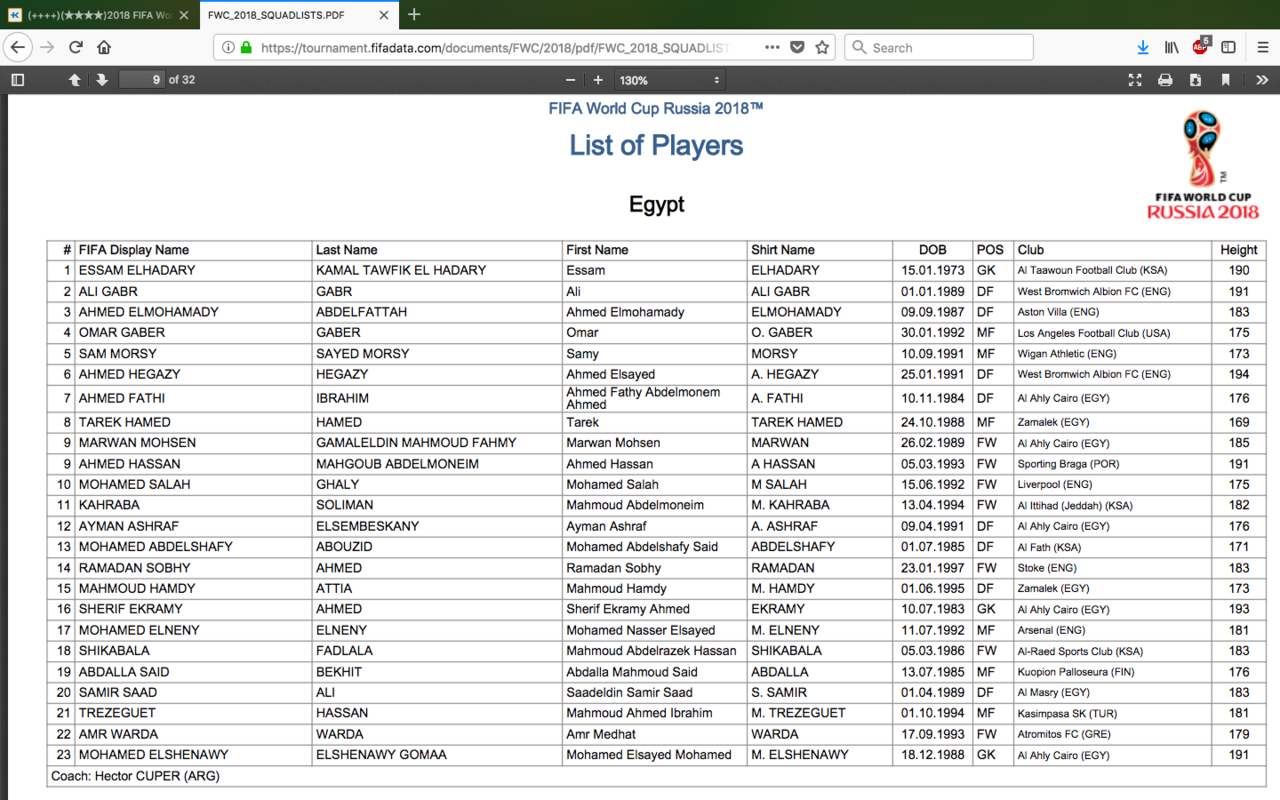1280x800 pixels.
Task: Click DOB 23.01.1997
Action: [x=933, y=567]
